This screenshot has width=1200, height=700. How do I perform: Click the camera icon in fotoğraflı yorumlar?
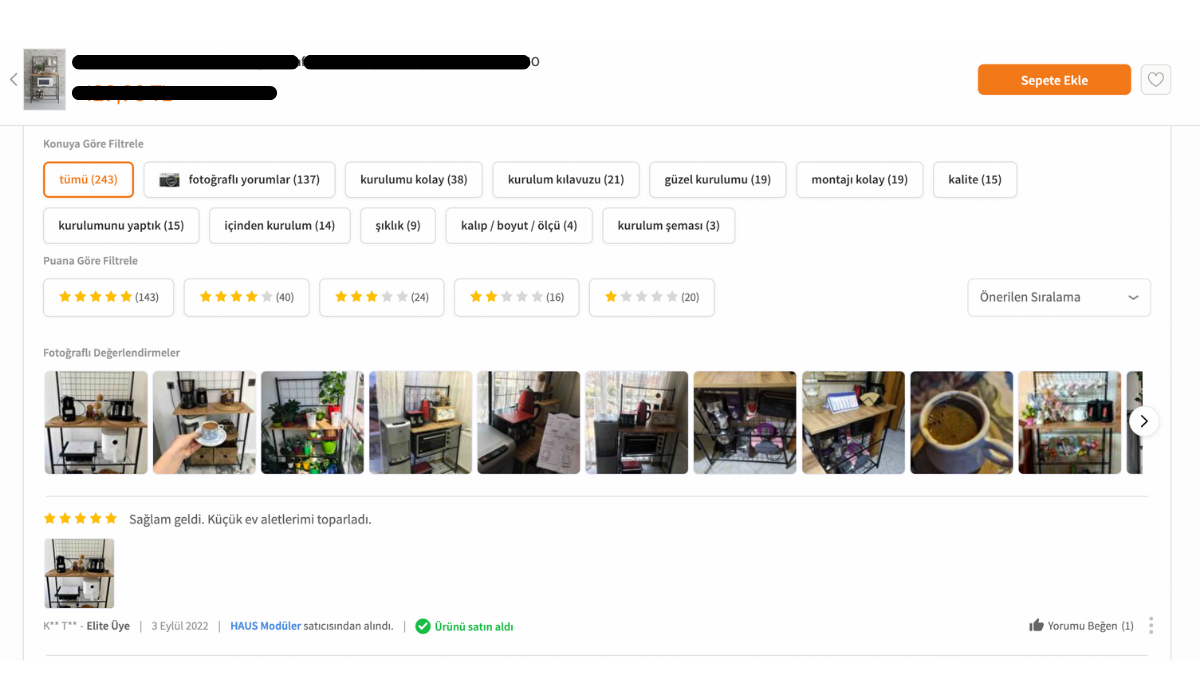click(x=170, y=180)
